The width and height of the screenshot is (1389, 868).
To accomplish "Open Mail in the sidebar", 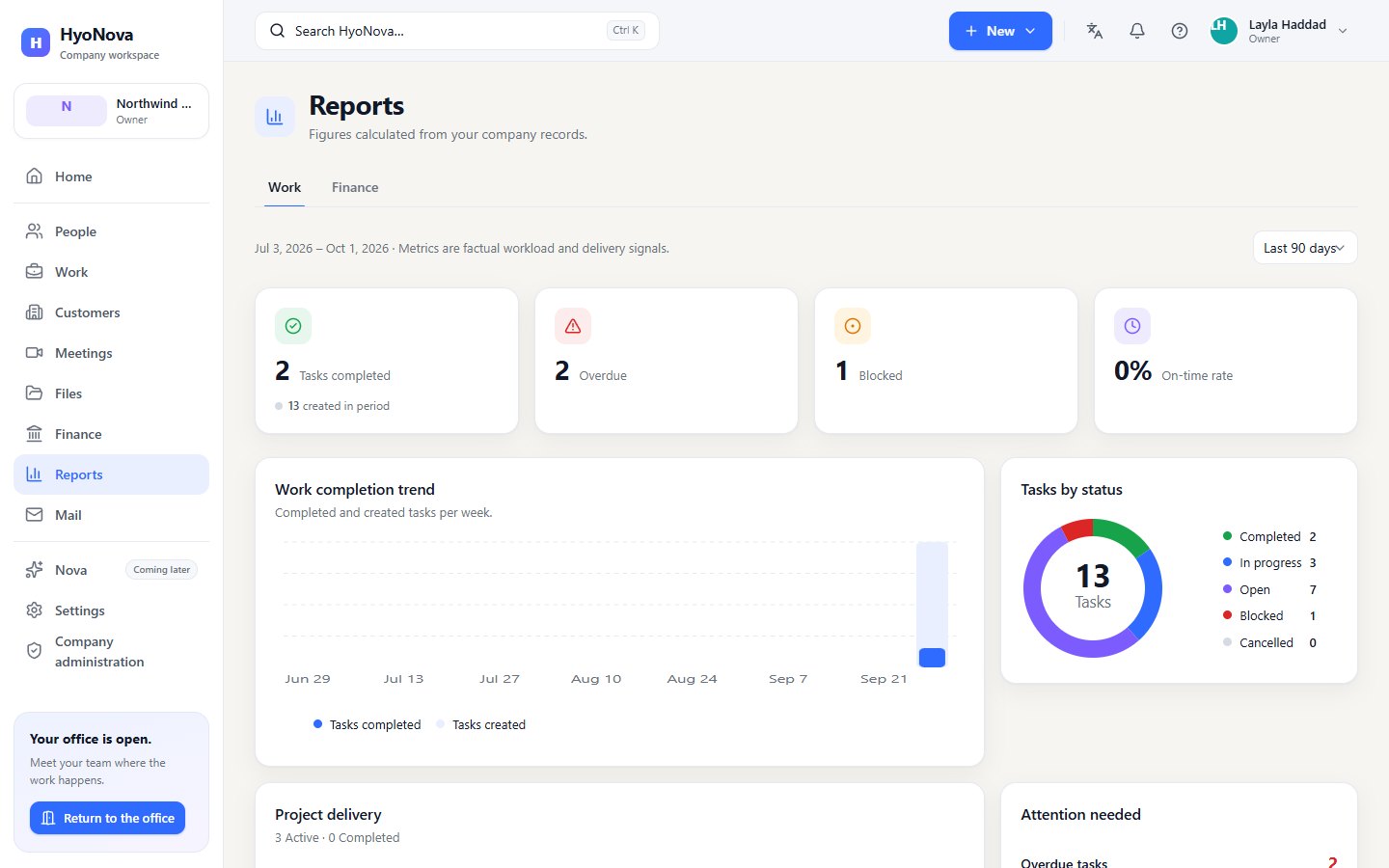I will (x=111, y=515).
